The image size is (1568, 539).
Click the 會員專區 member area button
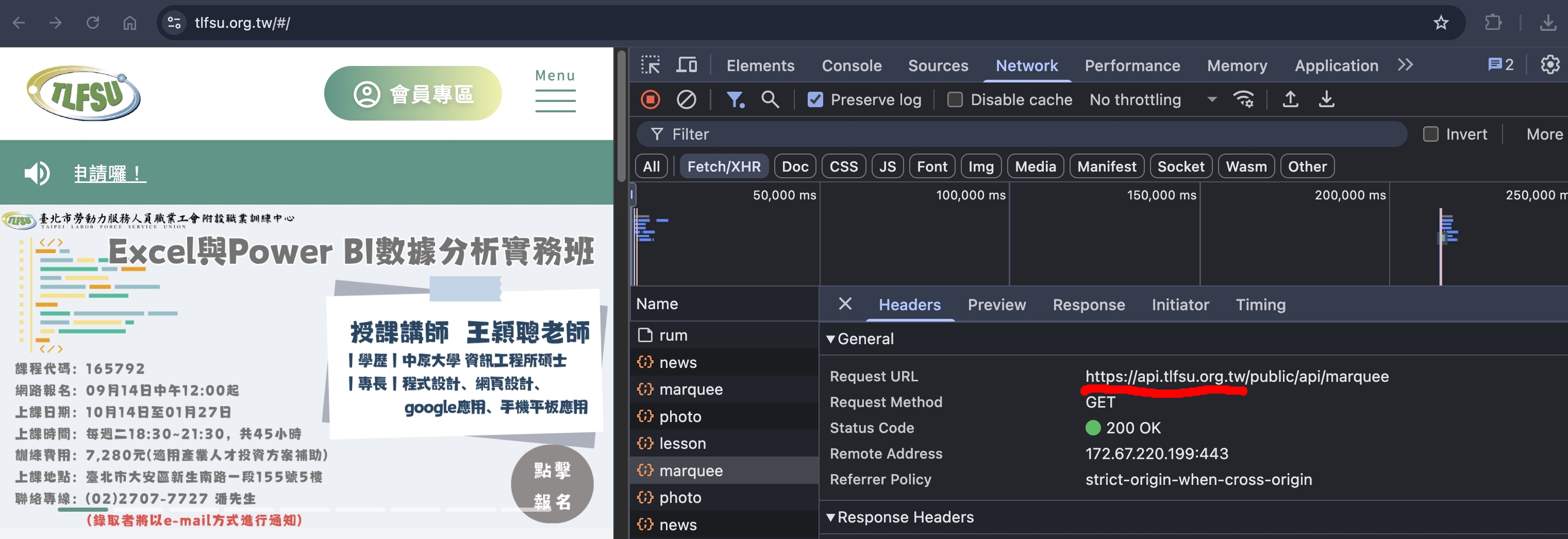tap(413, 94)
